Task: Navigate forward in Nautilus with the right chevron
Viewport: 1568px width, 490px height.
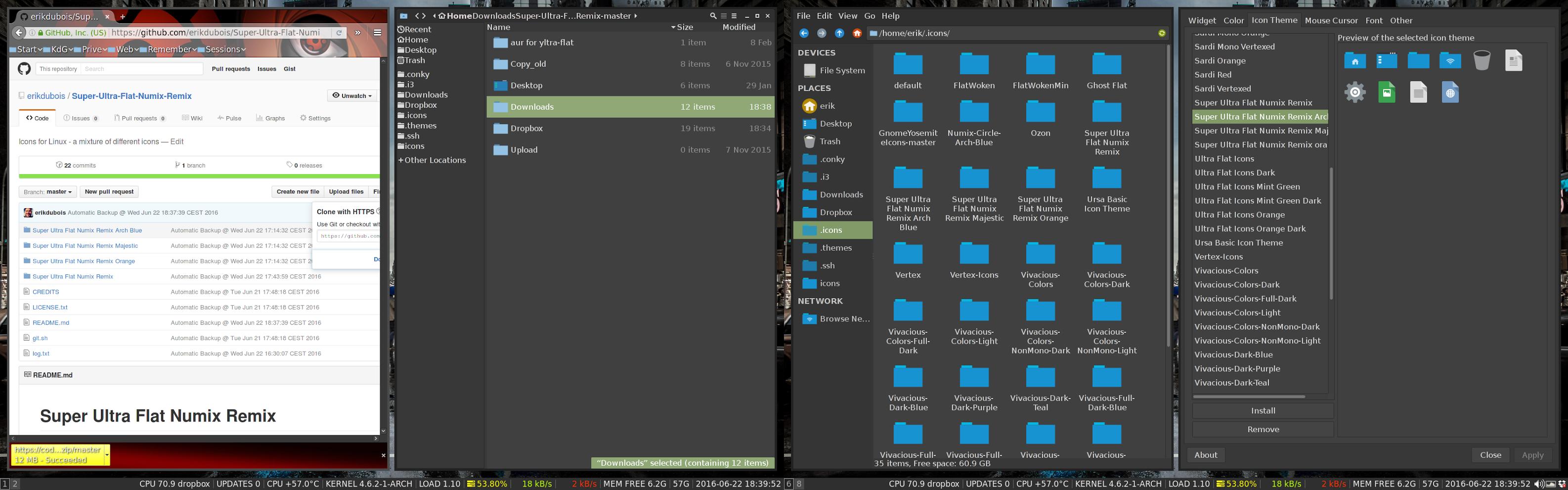Action: [424, 16]
